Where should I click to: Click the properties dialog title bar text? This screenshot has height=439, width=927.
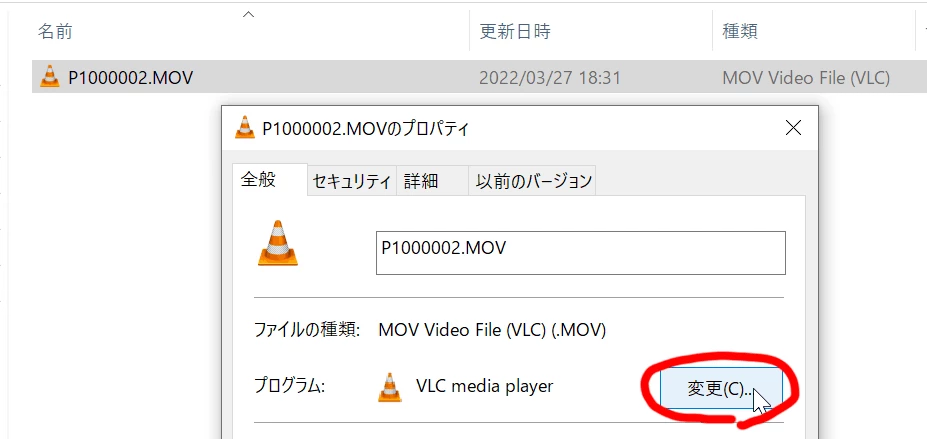click(366, 129)
